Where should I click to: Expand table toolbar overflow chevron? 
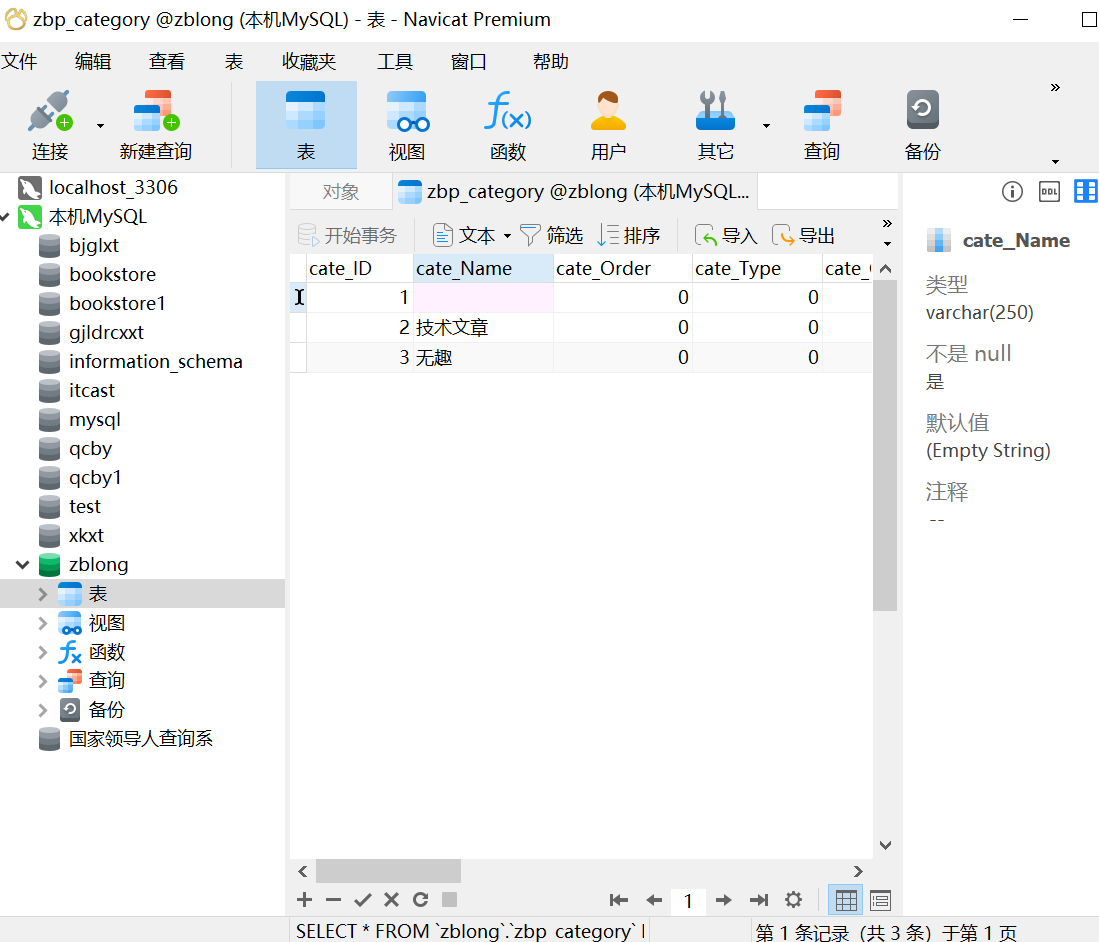click(887, 224)
